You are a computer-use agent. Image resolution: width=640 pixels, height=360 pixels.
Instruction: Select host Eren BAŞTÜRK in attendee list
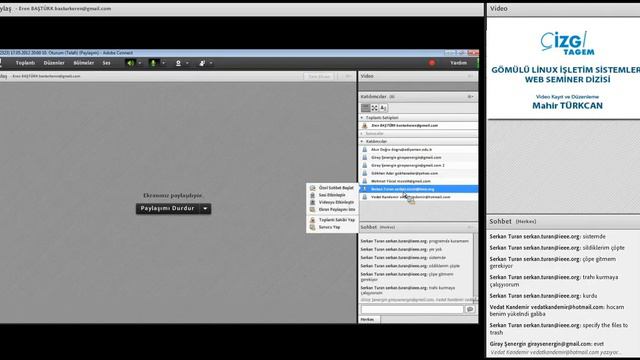418,126
